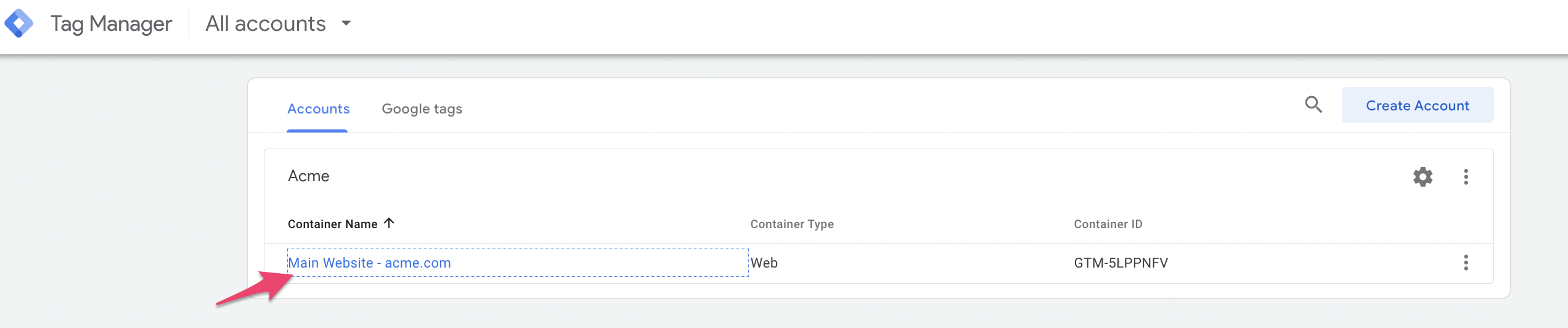
Task: Sort by the Container Name column header
Action: tap(333, 224)
